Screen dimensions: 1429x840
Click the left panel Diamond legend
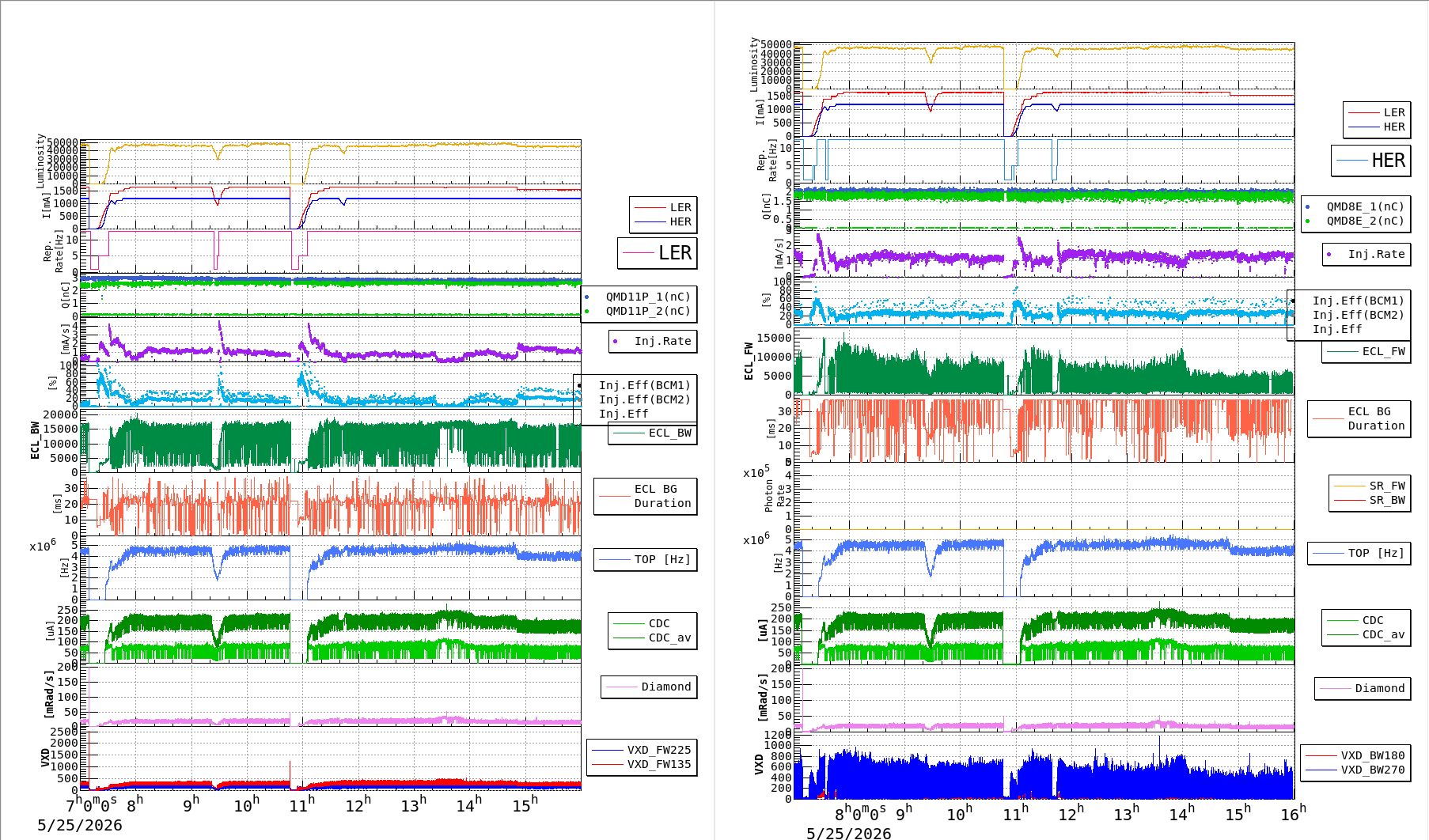(649, 687)
